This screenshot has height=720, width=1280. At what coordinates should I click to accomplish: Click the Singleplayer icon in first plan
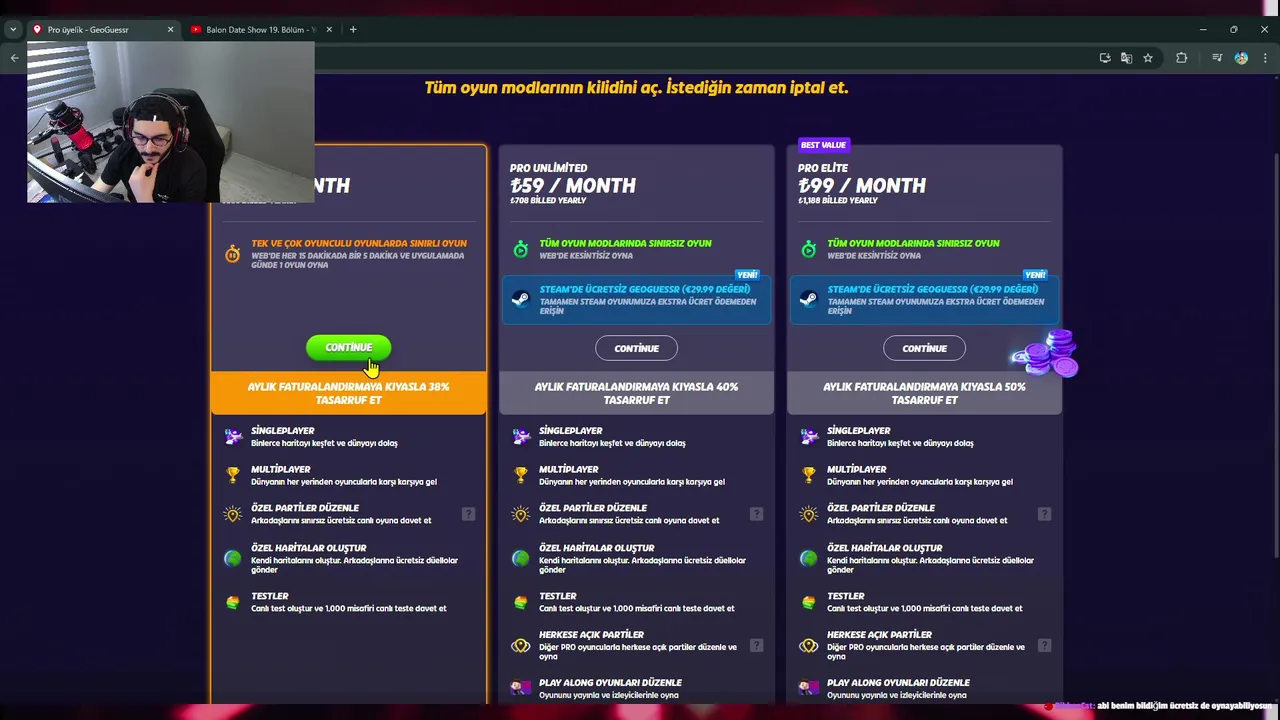233,436
